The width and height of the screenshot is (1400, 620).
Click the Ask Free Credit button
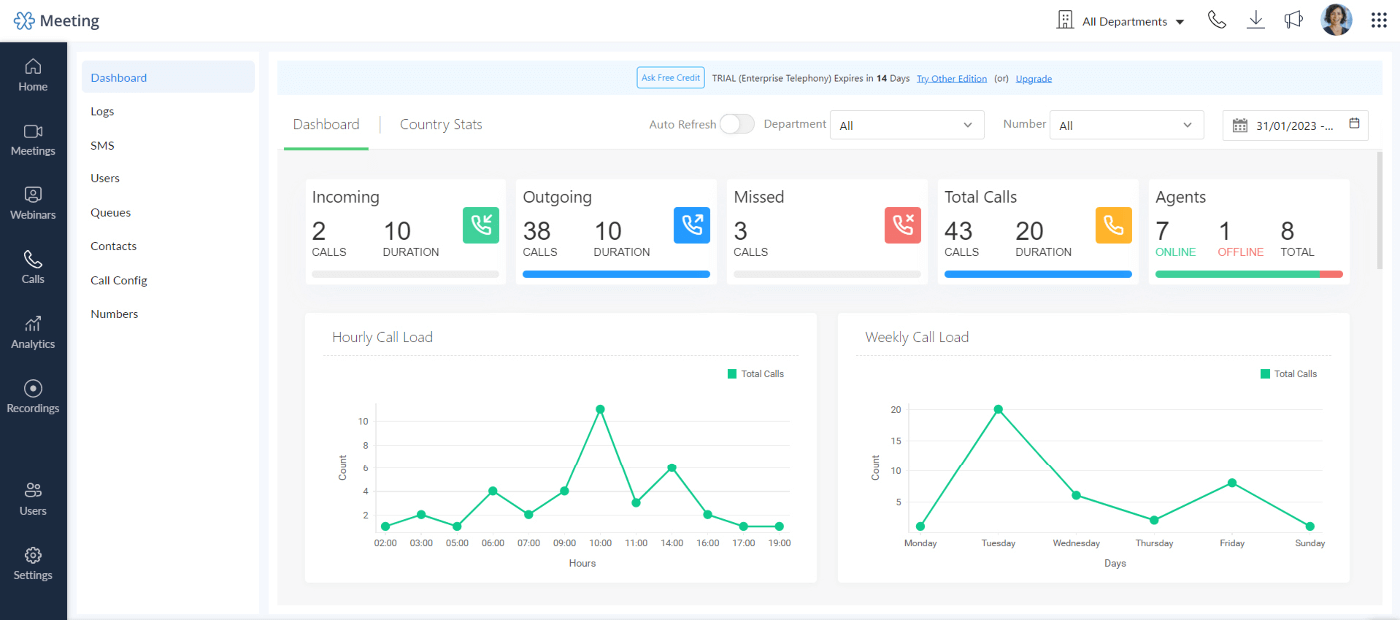670,77
